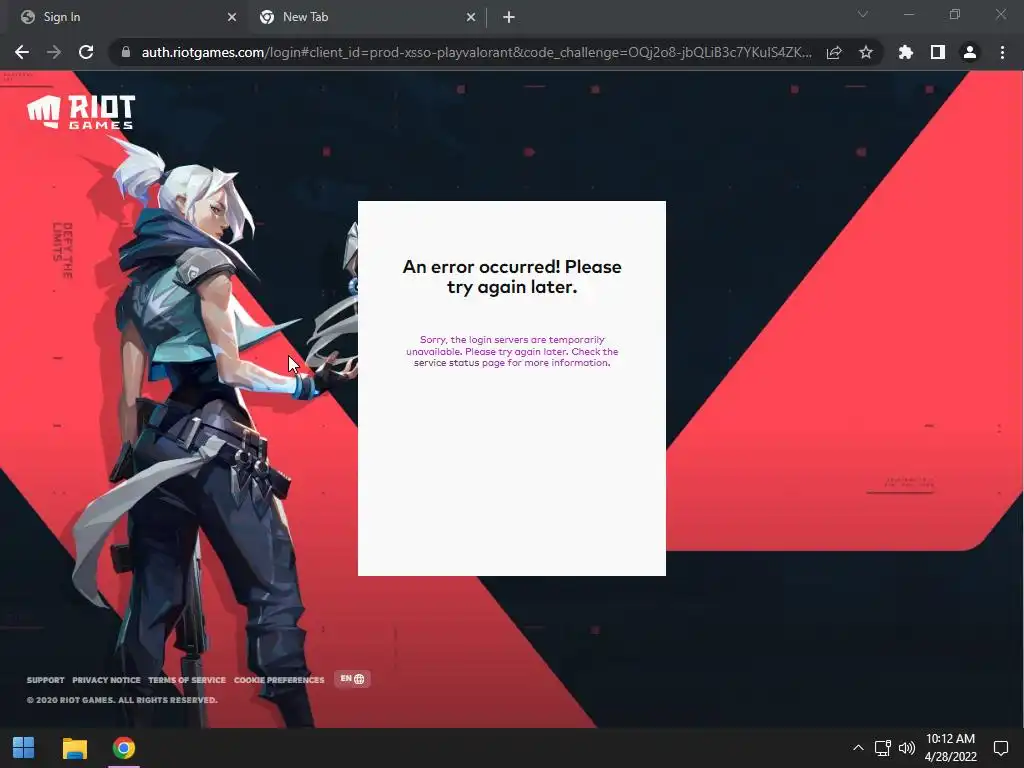Open the Windows Start menu
Viewport: 1024px width, 768px height.
(24, 748)
